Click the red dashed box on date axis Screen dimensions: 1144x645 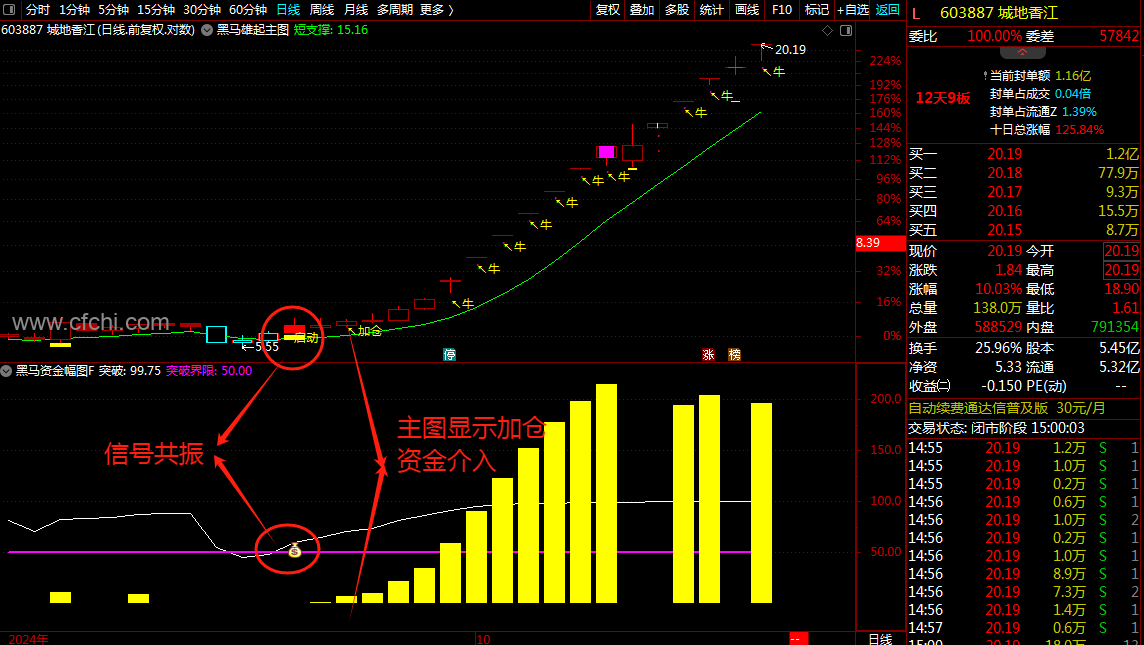(798, 638)
